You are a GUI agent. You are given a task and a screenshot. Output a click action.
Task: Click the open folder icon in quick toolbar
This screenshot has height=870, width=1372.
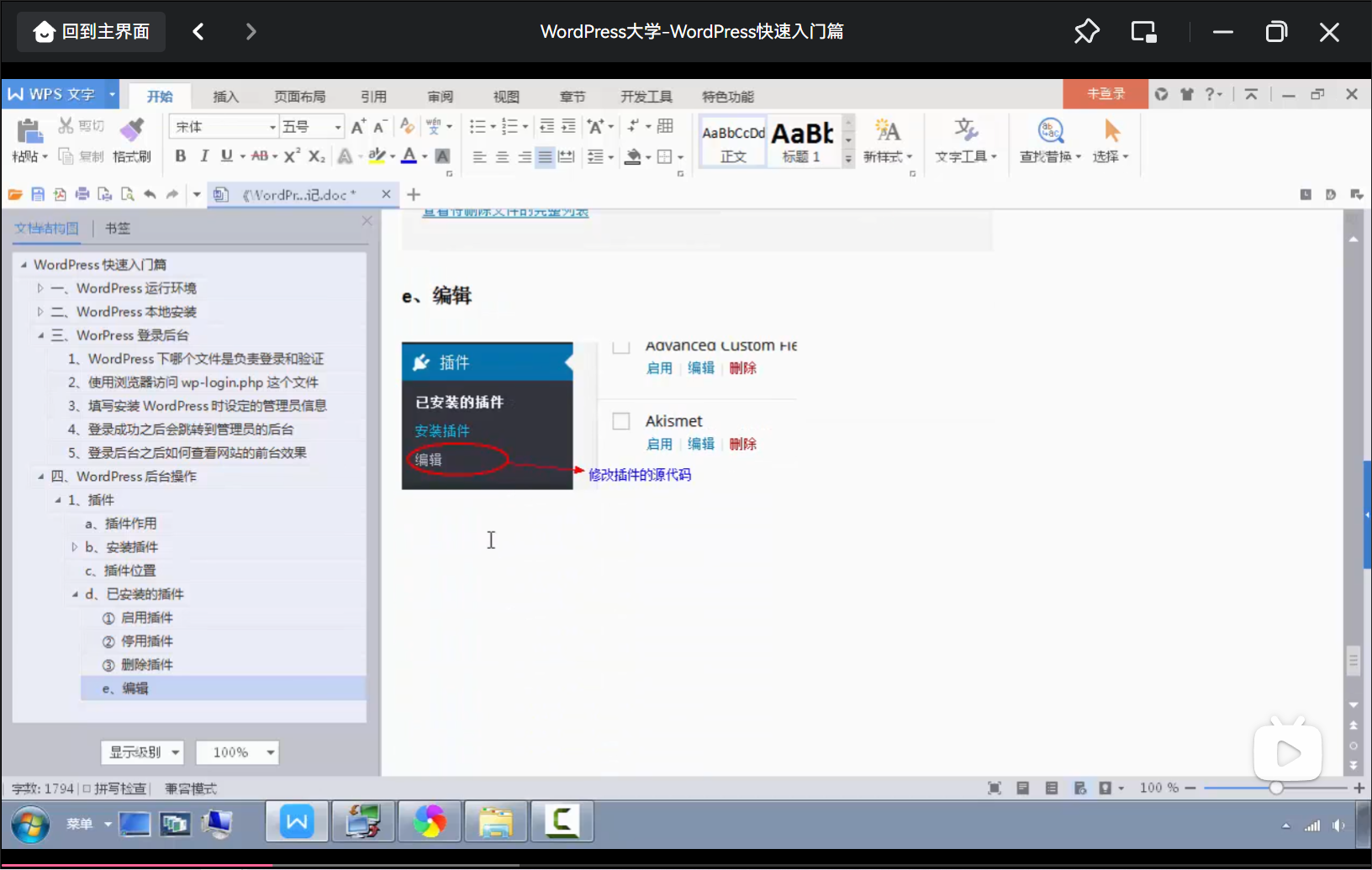coord(15,195)
